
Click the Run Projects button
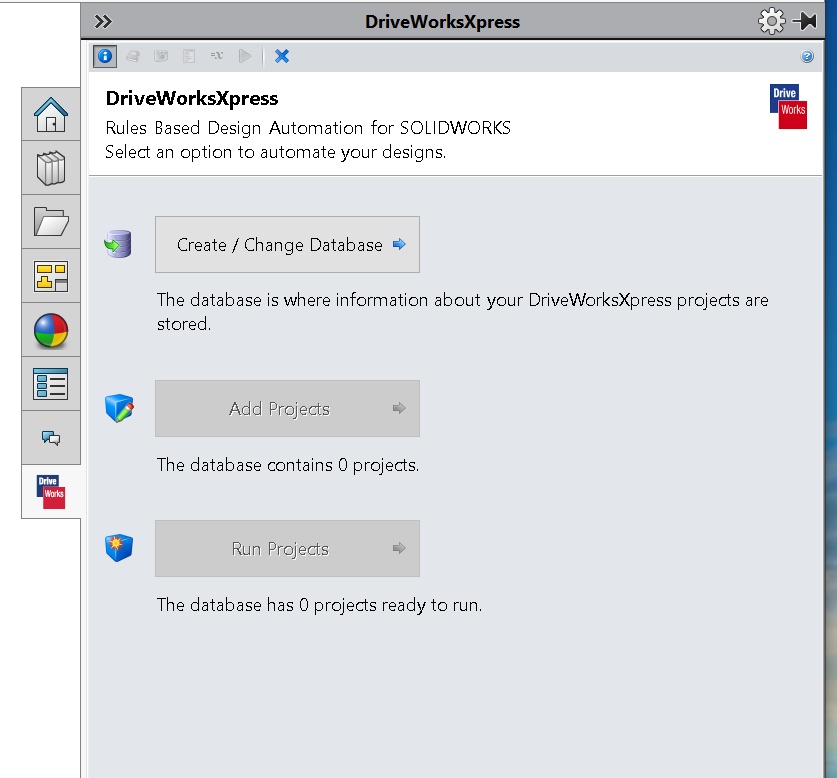287,548
